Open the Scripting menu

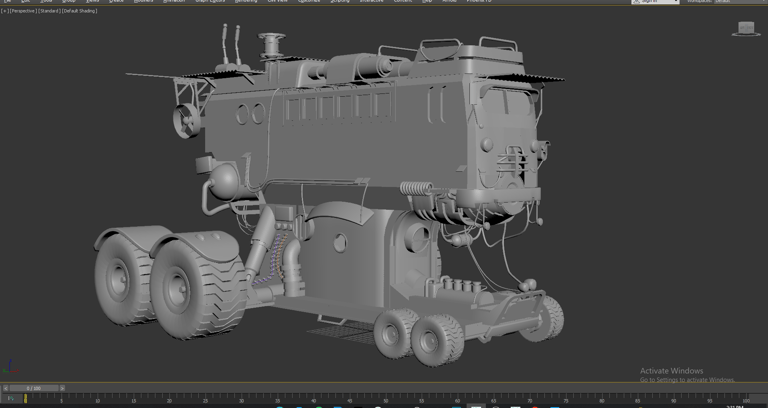click(340, 2)
